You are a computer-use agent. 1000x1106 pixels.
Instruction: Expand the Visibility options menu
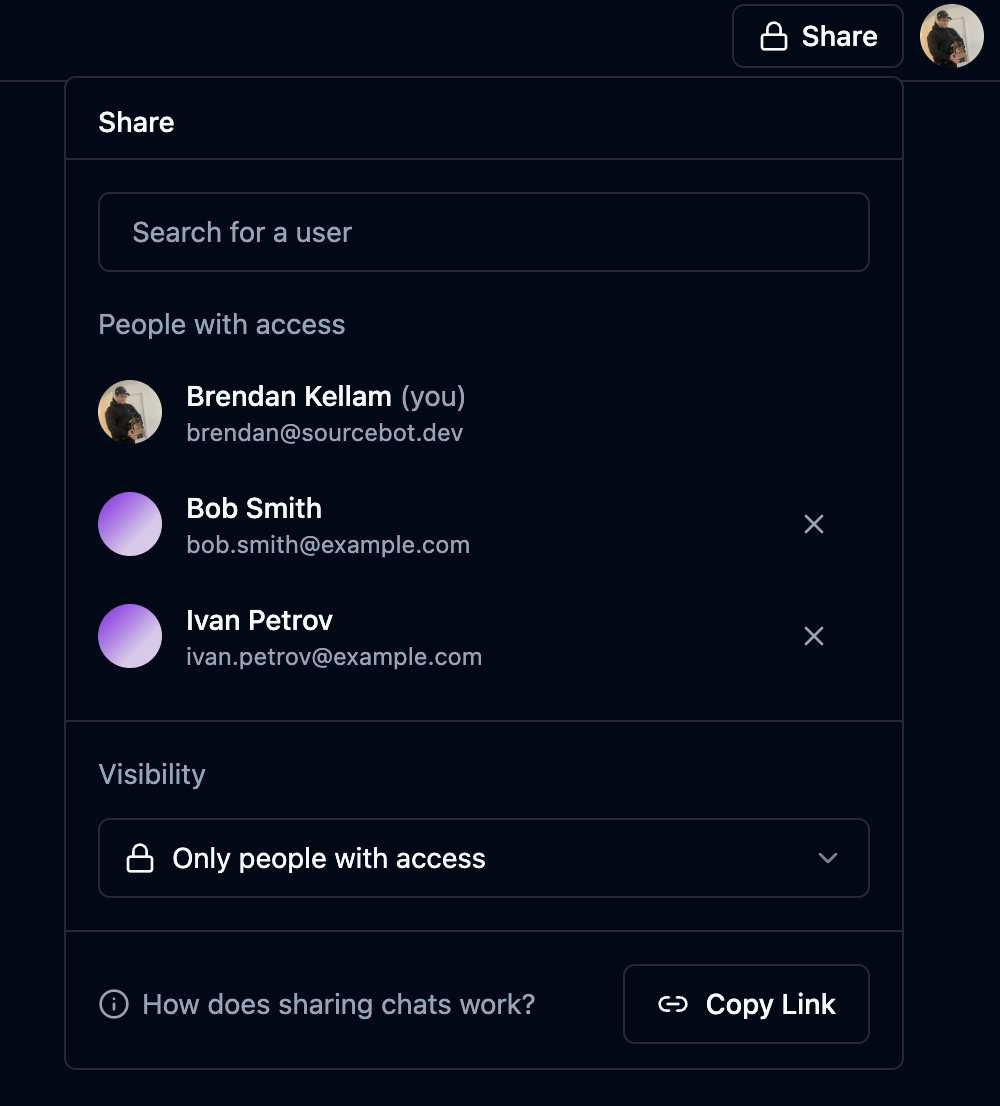coord(483,858)
